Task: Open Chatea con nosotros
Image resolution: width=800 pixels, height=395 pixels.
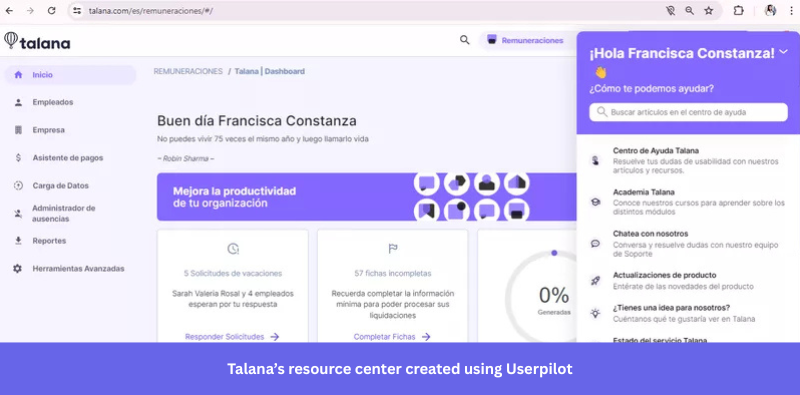Action: [x=688, y=243]
